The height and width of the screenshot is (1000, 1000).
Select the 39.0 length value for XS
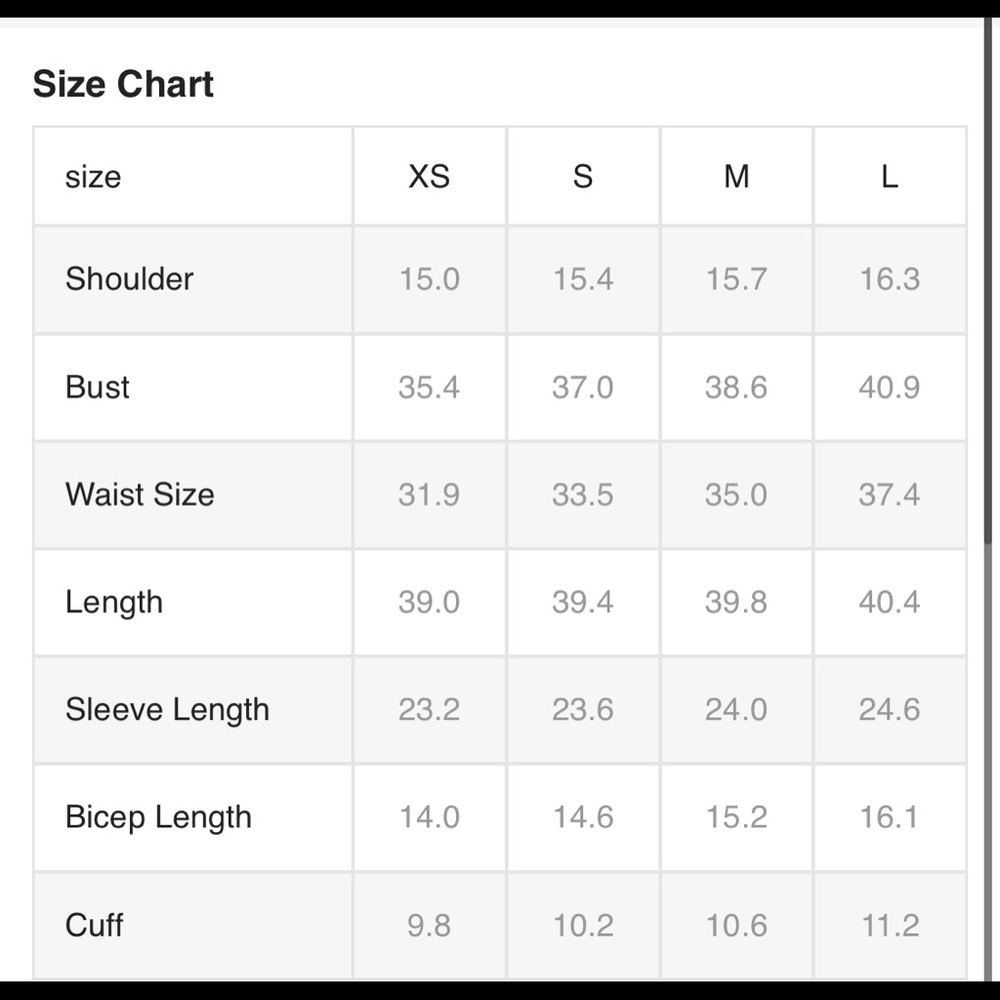click(x=429, y=602)
